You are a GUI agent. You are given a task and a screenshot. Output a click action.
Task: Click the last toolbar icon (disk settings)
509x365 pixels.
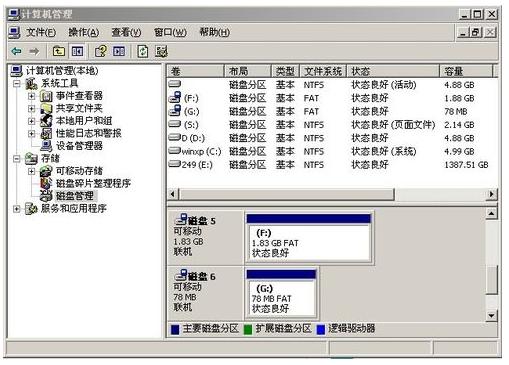(x=161, y=52)
